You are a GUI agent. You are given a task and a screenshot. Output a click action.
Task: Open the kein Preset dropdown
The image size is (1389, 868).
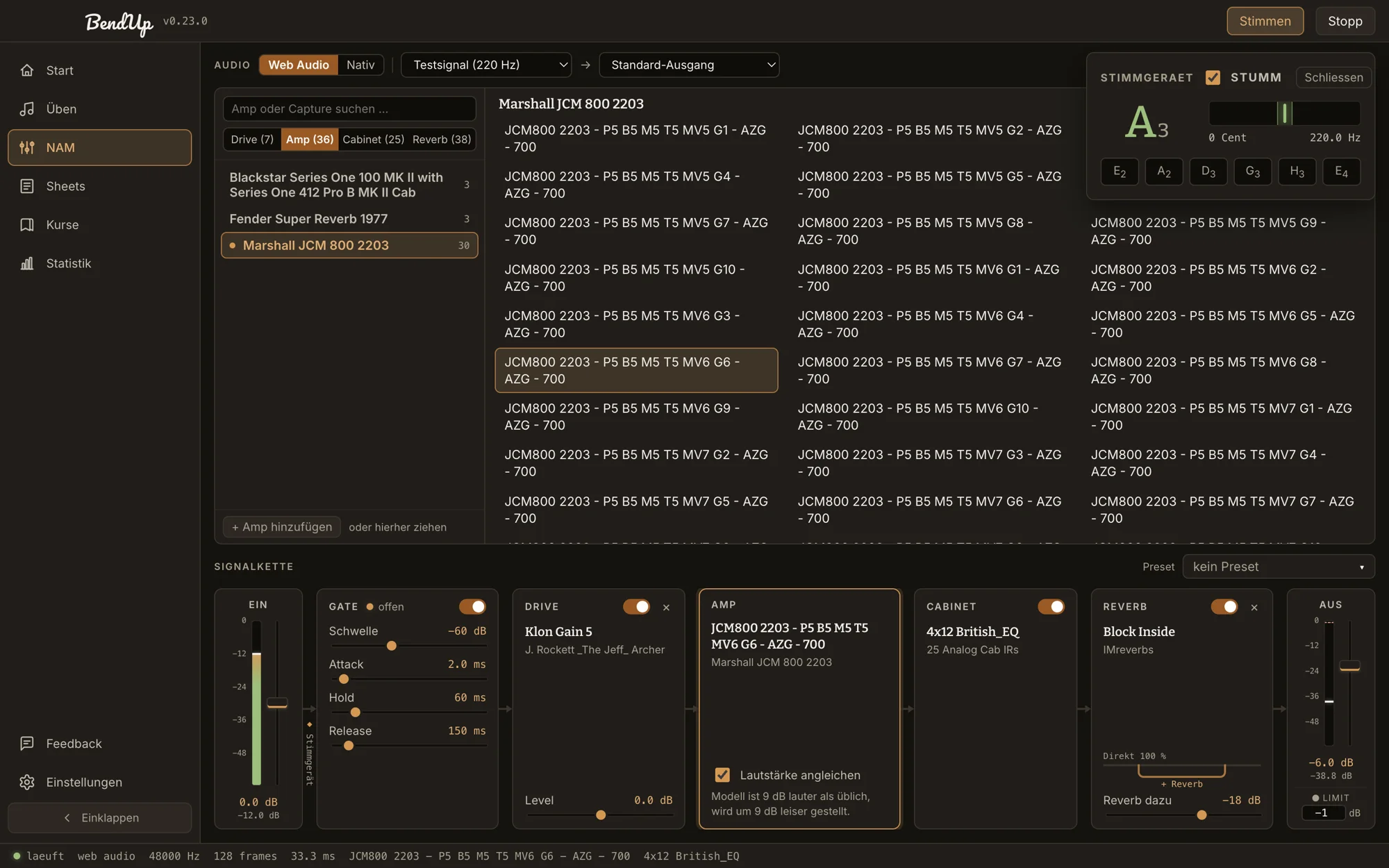(1279, 567)
